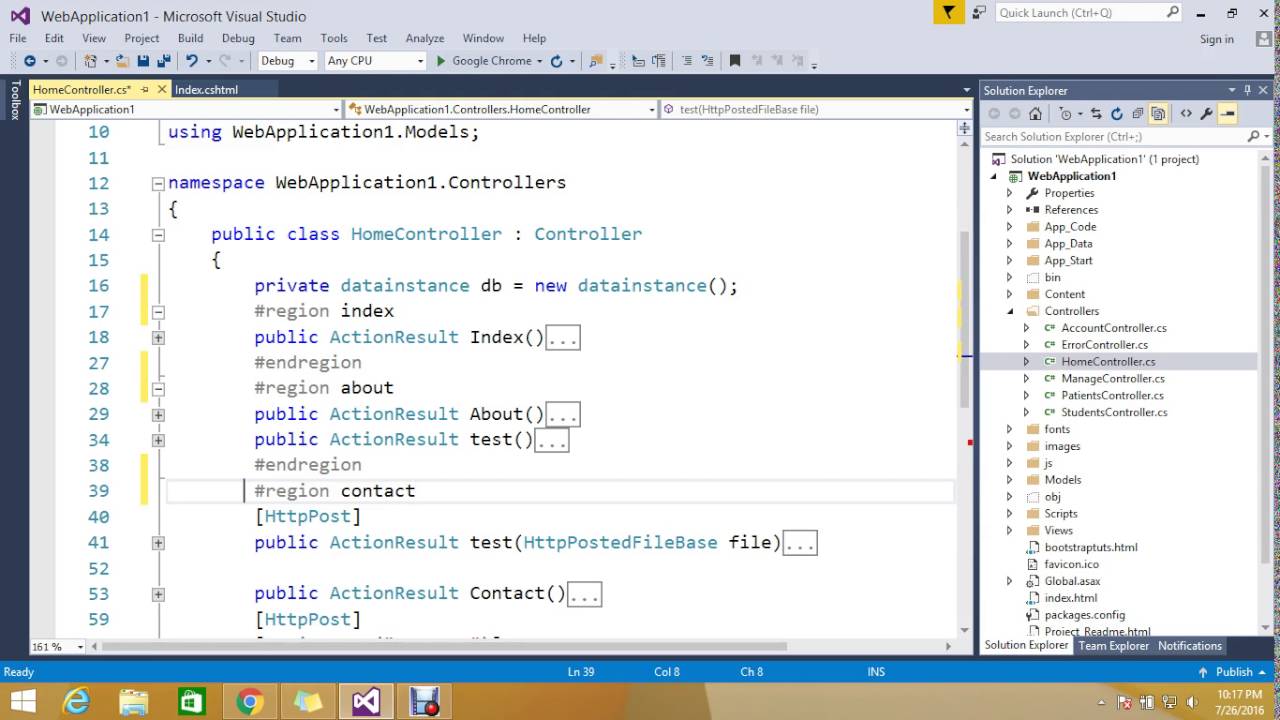
Task: Click the feedback icon beside the notifications flag
Action: [x=979, y=12]
